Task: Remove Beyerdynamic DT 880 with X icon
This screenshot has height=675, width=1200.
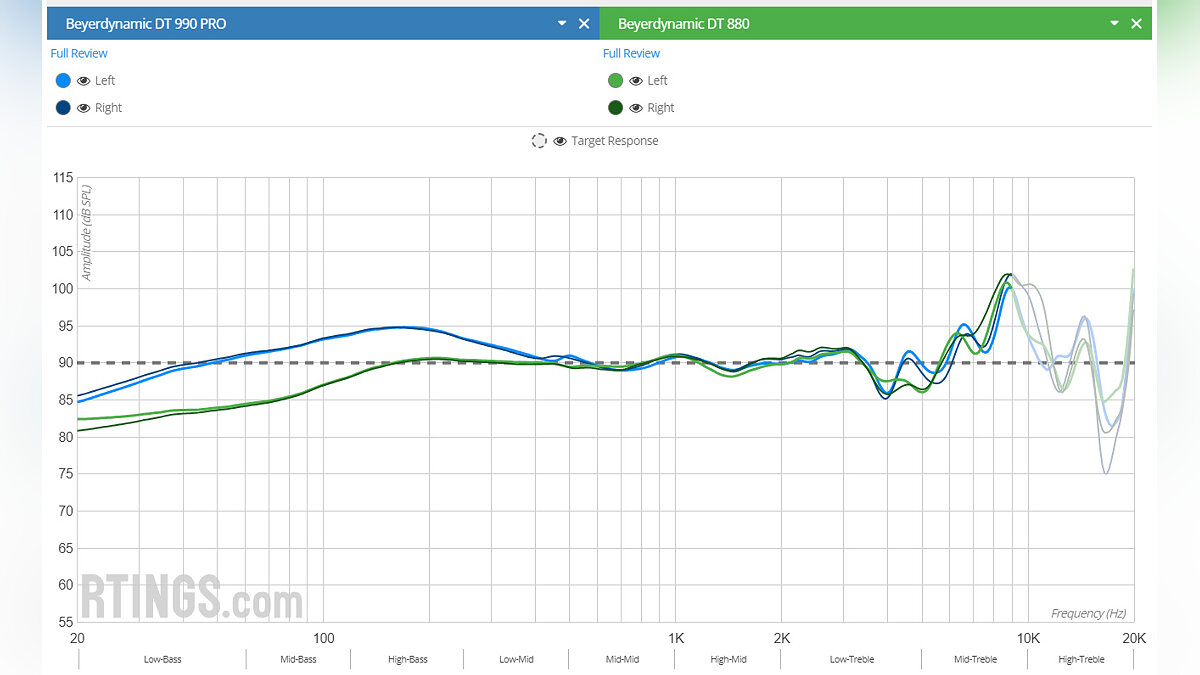Action: (x=1136, y=24)
